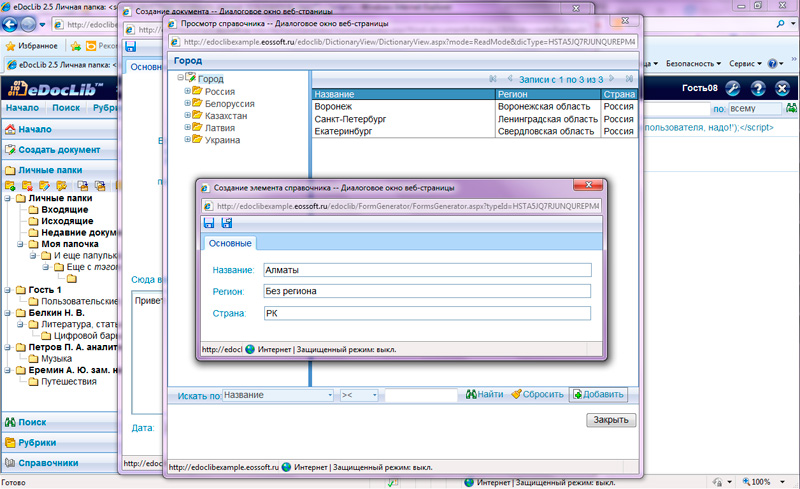
Task: Open the >< comparison operator dropdown
Action: [x=359, y=395]
